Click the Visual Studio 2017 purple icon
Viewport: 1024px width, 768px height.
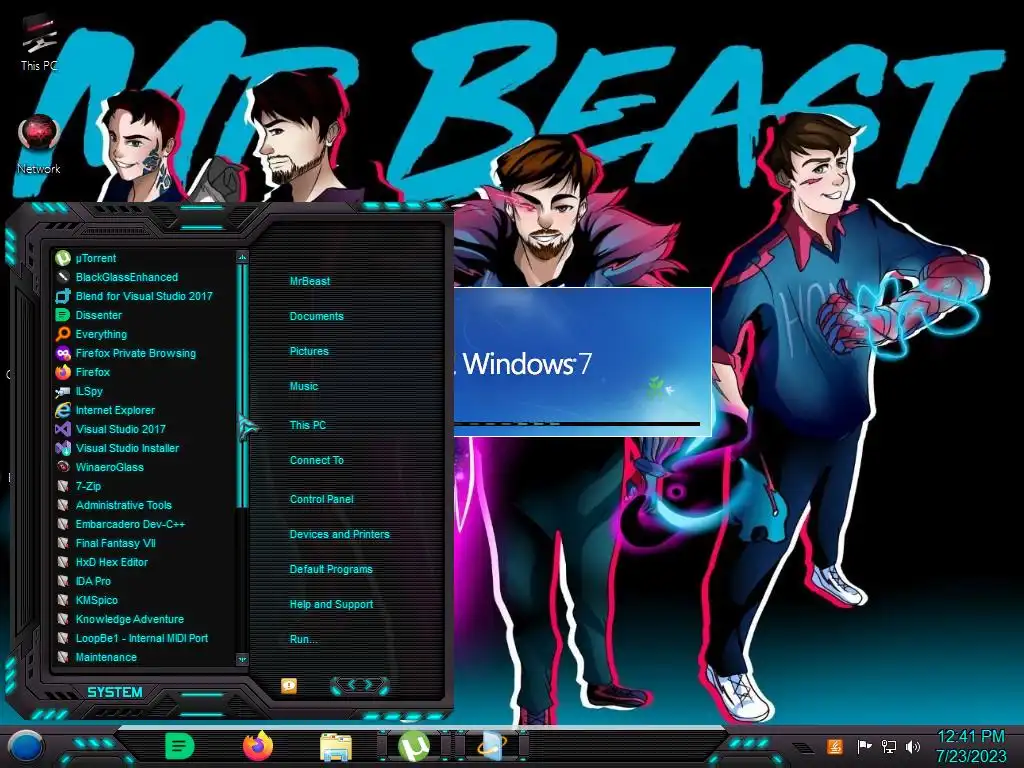(63, 429)
